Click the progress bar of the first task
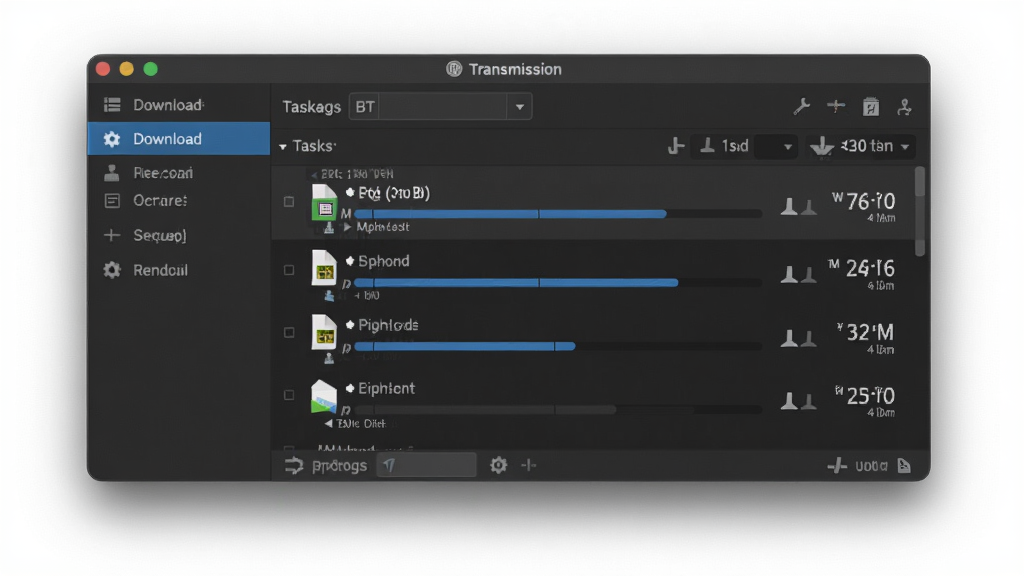The width and height of the screenshot is (1024, 576). pos(558,214)
